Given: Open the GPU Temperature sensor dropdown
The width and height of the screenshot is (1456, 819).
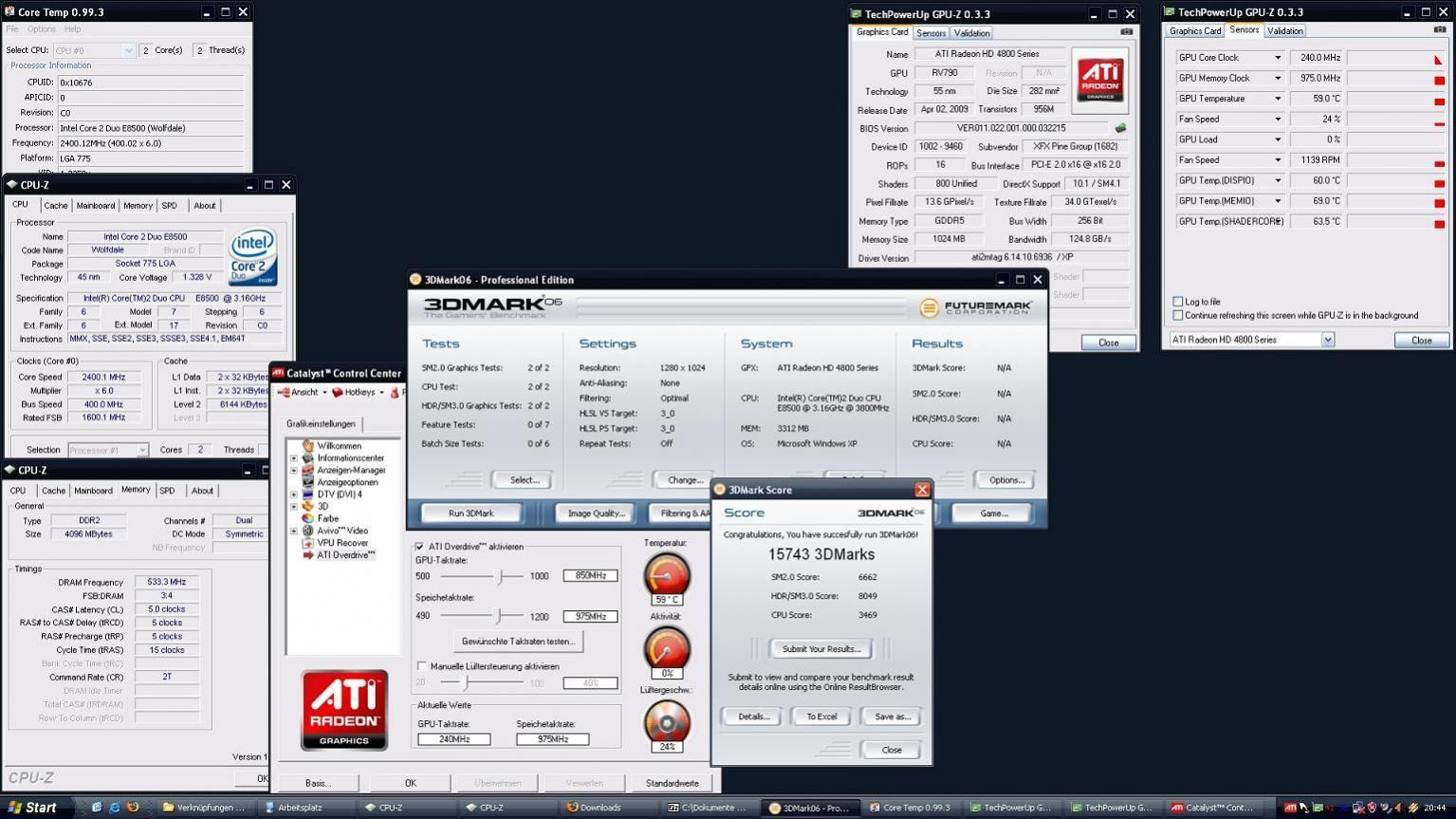Looking at the screenshot, I should point(1278,99).
